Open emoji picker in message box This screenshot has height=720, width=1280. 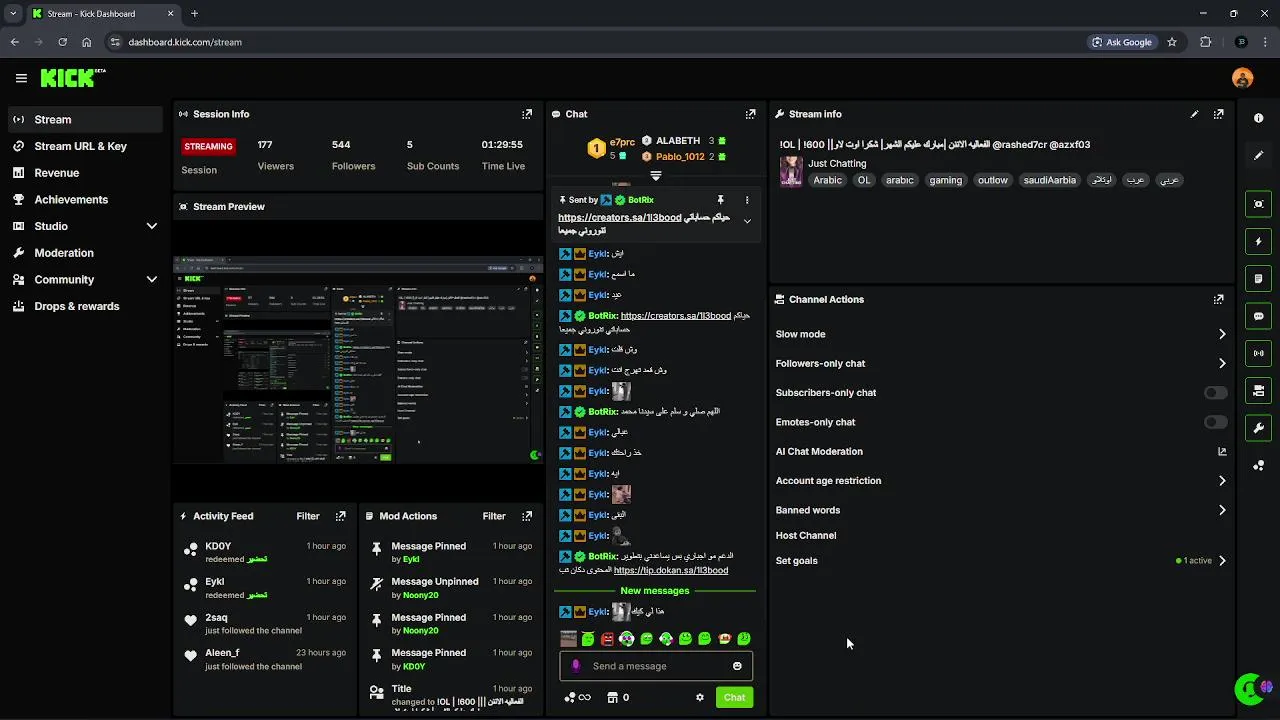(738, 666)
